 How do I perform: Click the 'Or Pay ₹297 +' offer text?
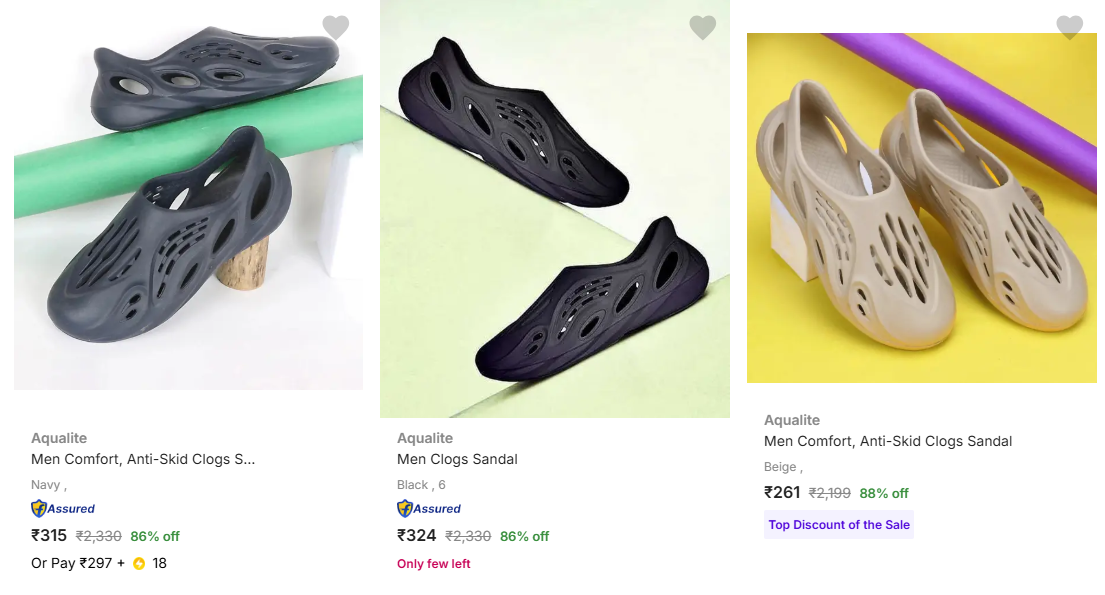(x=78, y=563)
